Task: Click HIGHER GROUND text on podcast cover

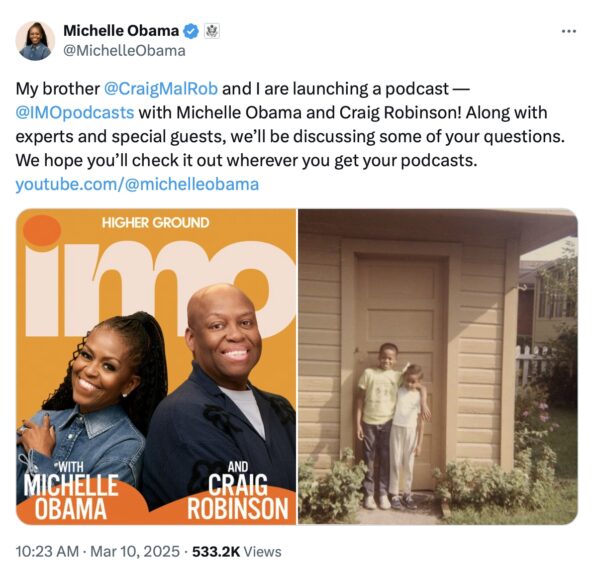Action: (x=155, y=222)
